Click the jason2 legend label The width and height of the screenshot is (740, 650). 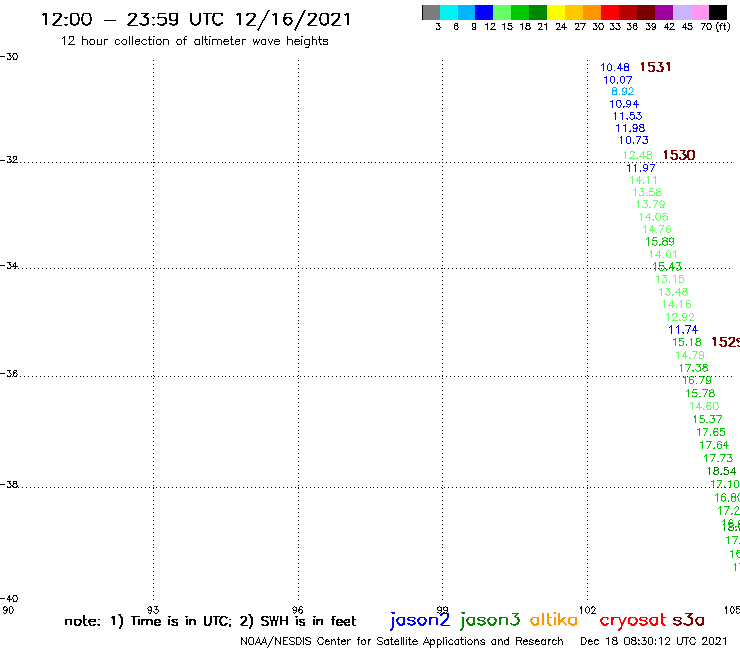(x=420, y=620)
